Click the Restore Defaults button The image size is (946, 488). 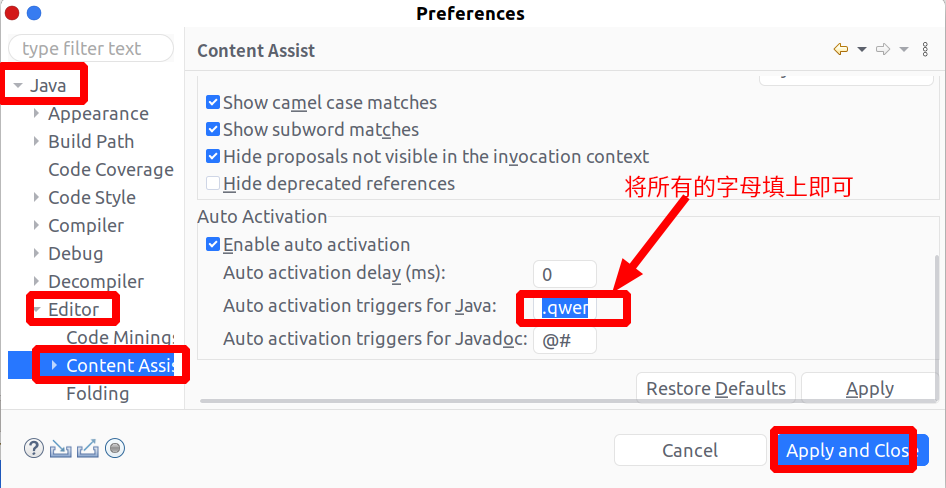[716, 389]
